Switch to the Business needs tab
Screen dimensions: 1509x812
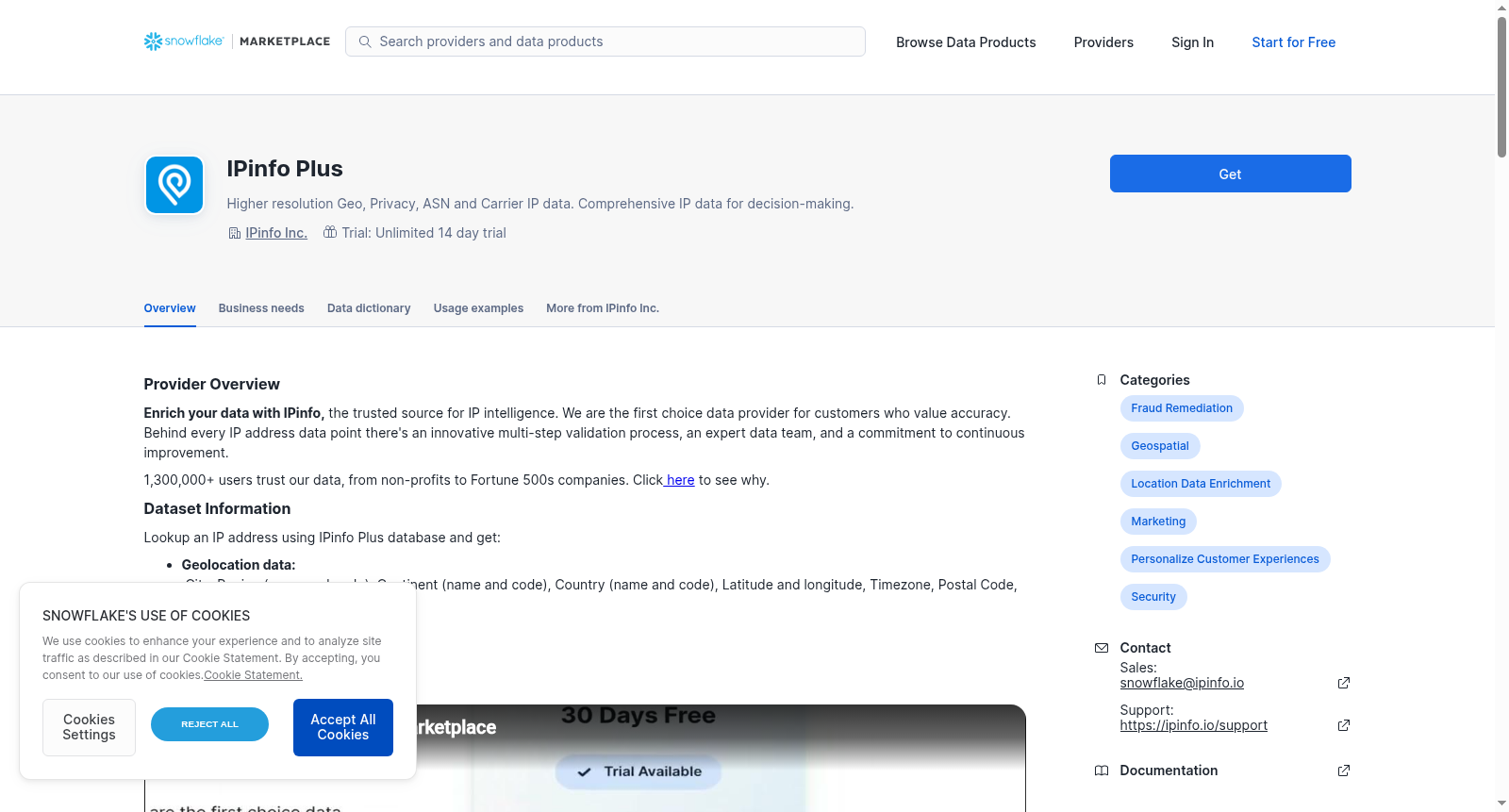coord(261,308)
